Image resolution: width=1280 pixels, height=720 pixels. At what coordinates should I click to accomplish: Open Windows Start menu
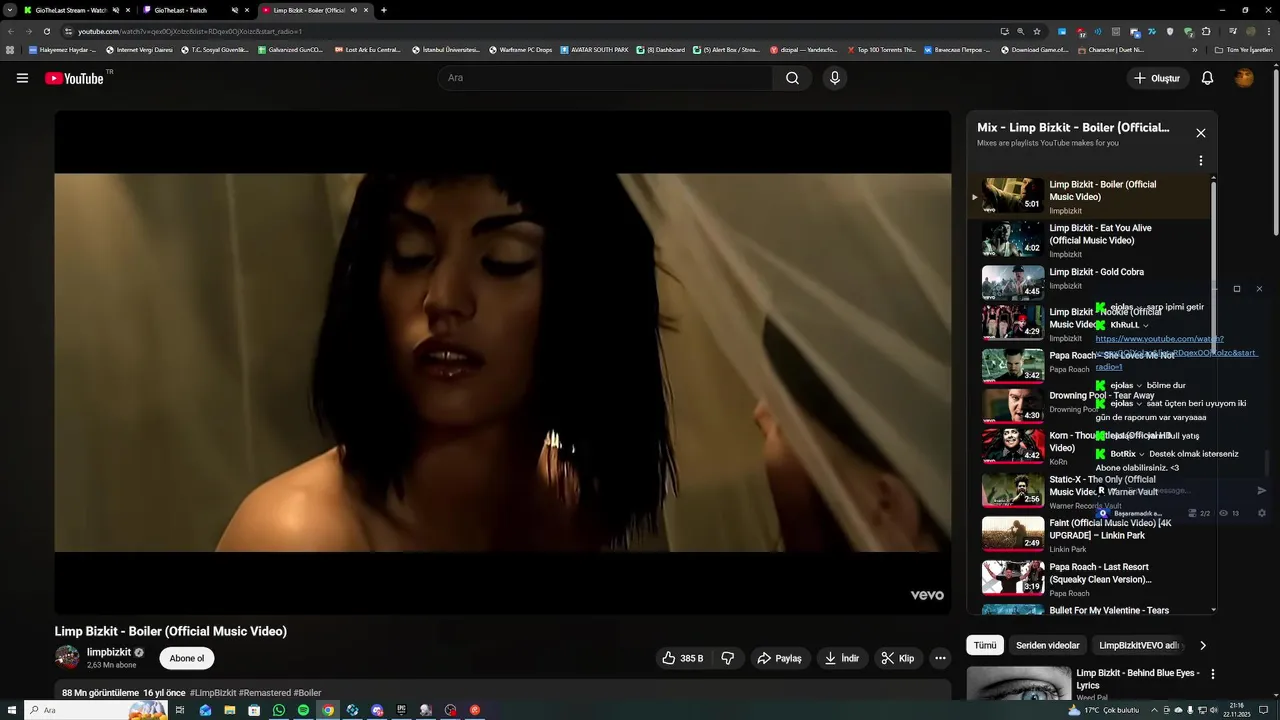pyautogui.click(x=10, y=710)
